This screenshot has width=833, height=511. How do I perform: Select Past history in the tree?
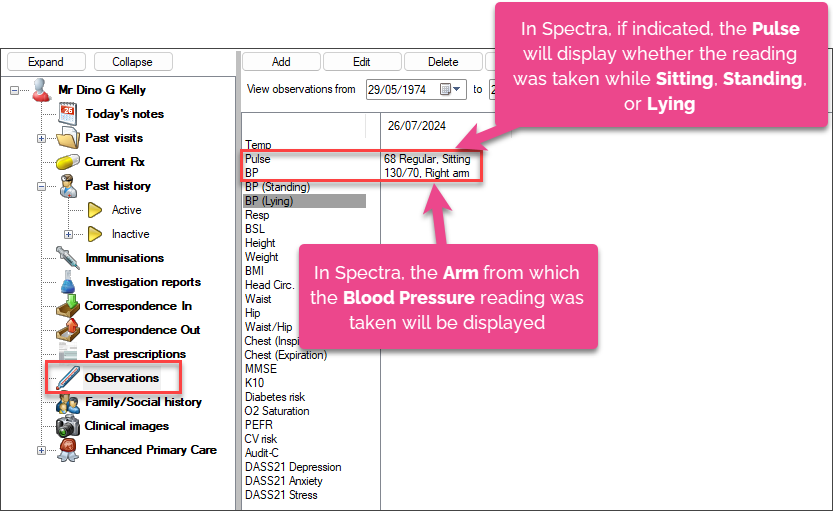click(x=118, y=186)
